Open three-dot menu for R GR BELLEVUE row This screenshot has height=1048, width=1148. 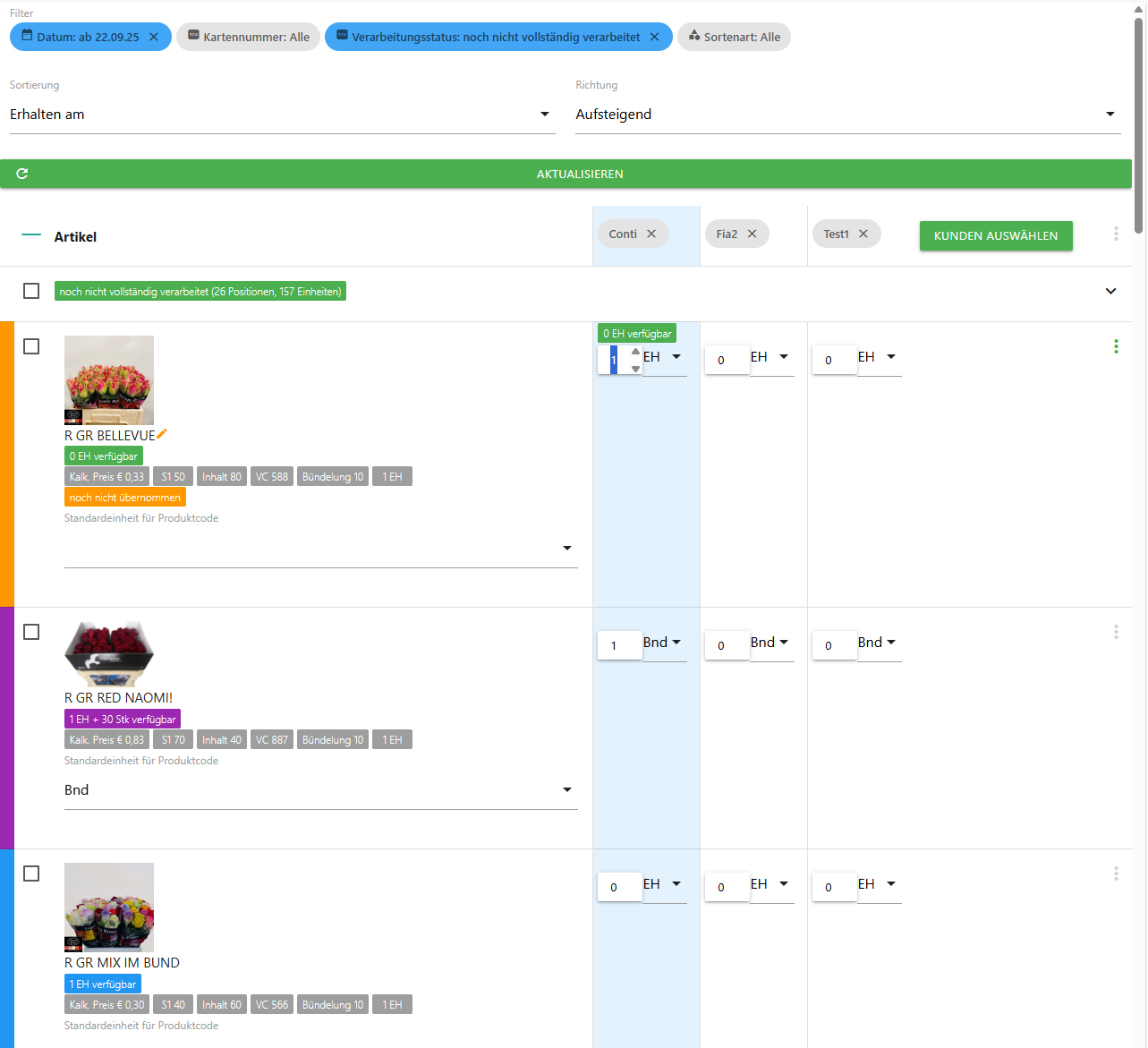[x=1116, y=346]
